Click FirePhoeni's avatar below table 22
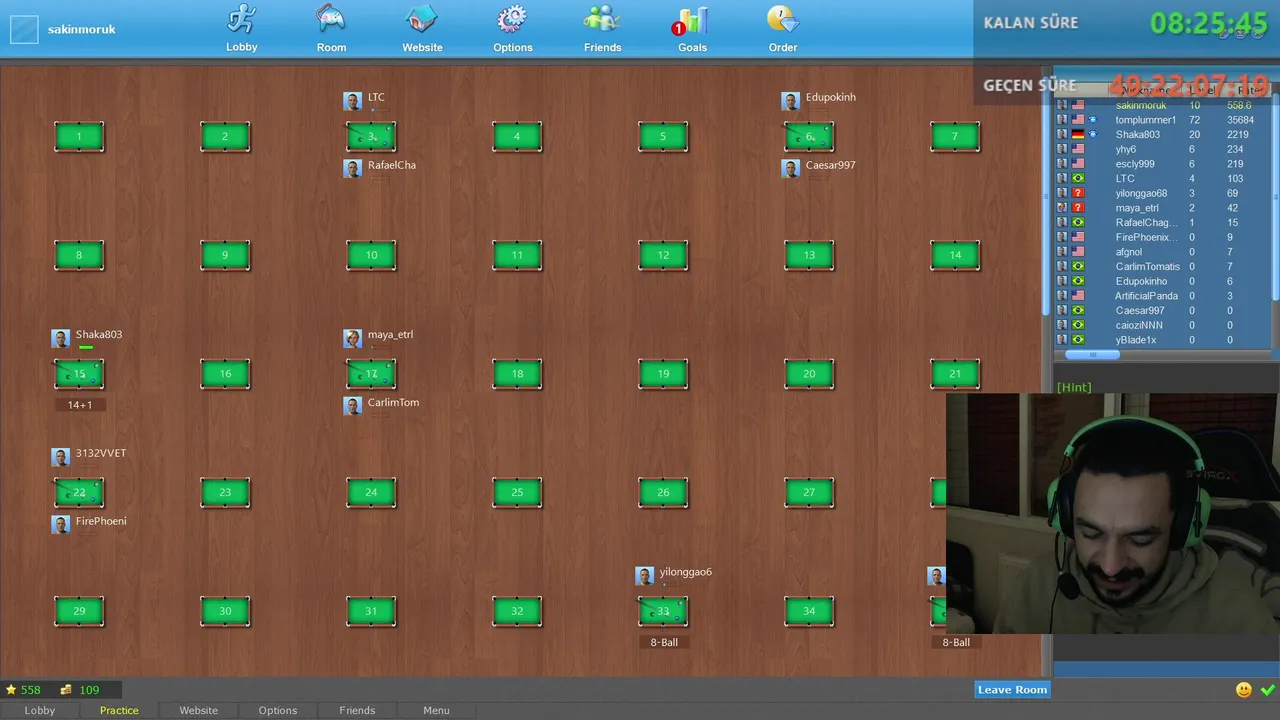Viewport: 1280px width, 720px height. [x=61, y=524]
